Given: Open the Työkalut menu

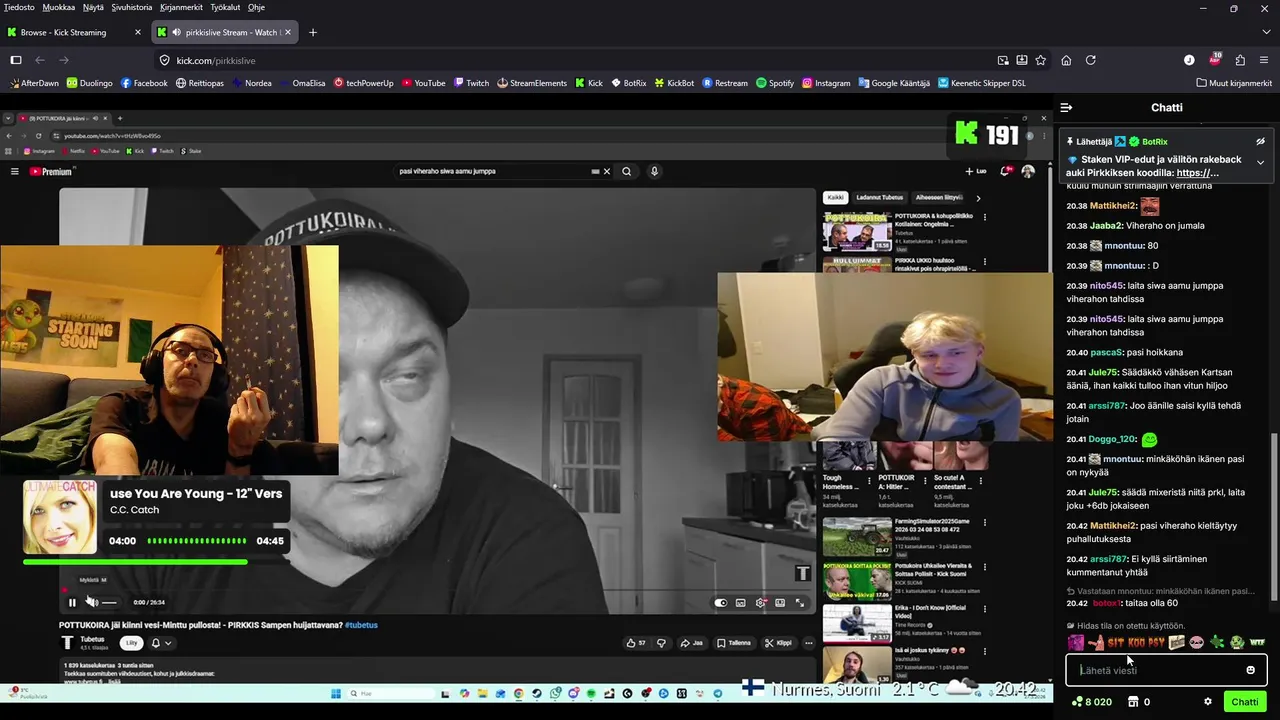Looking at the screenshot, I should coord(225,7).
